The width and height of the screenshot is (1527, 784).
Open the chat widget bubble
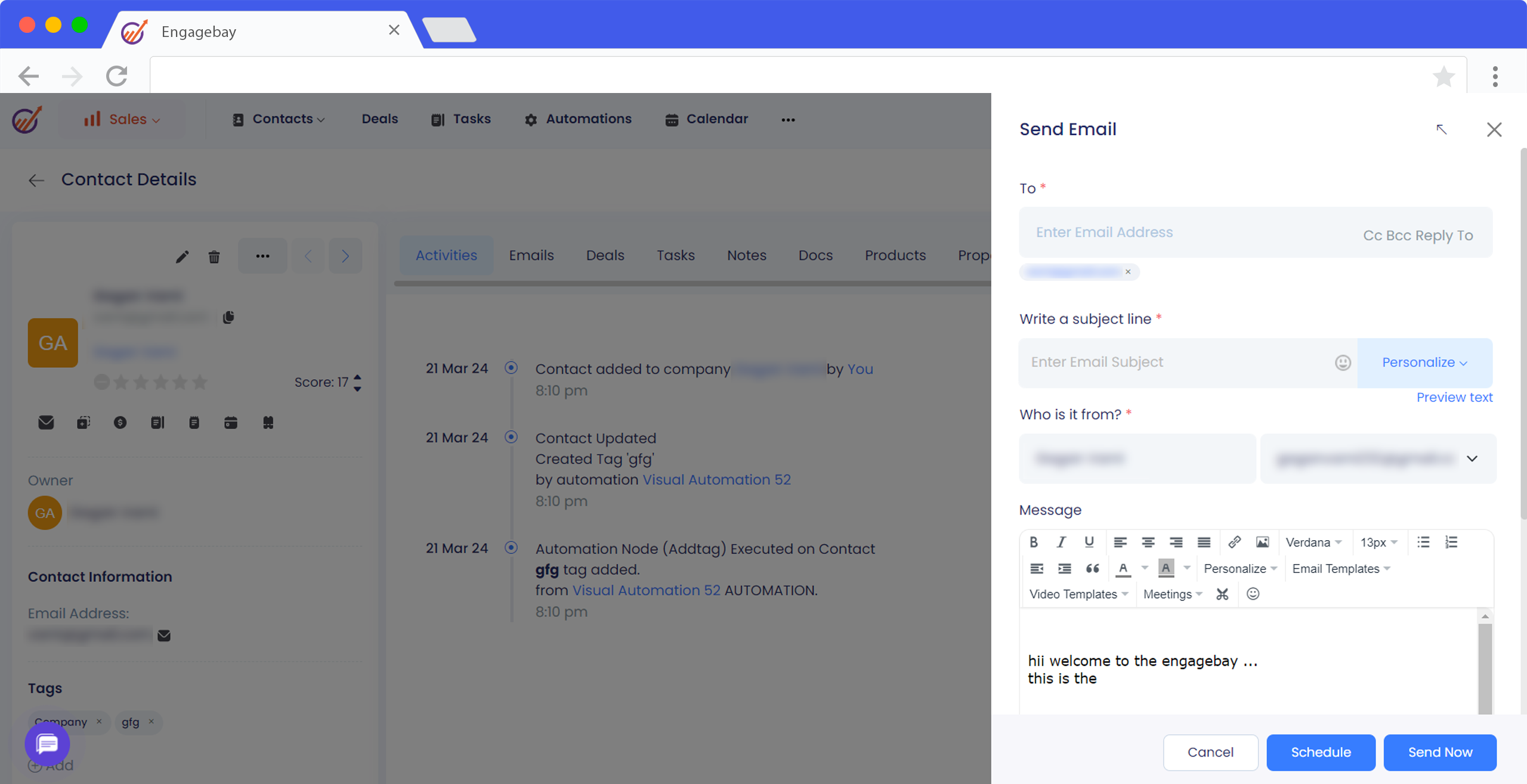[x=47, y=743]
